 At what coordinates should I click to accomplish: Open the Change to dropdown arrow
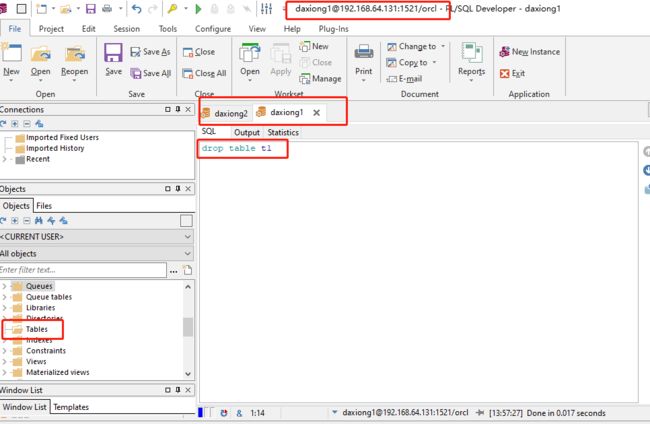coord(443,46)
